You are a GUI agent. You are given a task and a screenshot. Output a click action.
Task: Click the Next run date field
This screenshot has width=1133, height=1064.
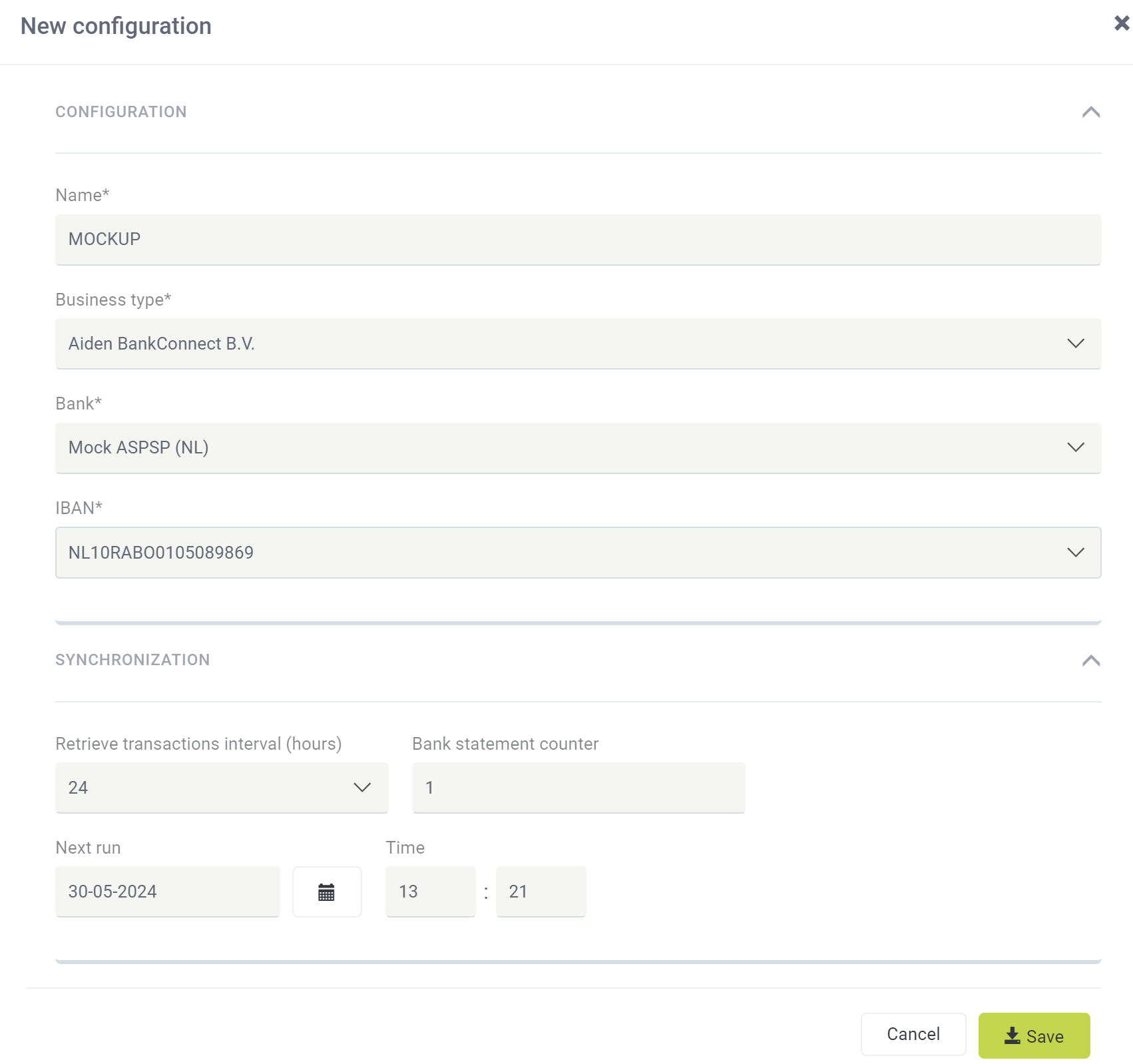(167, 892)
